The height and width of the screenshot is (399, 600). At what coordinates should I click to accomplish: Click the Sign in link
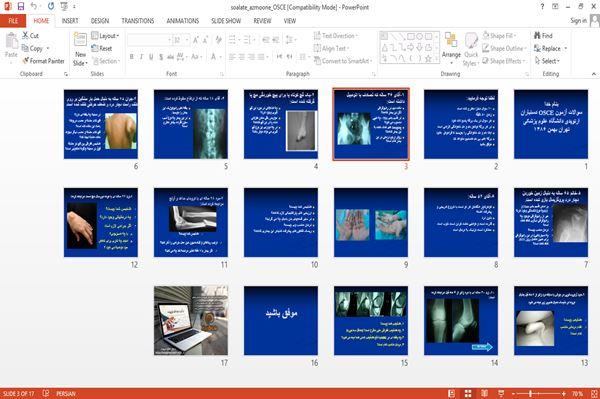(x=578, y=21)
